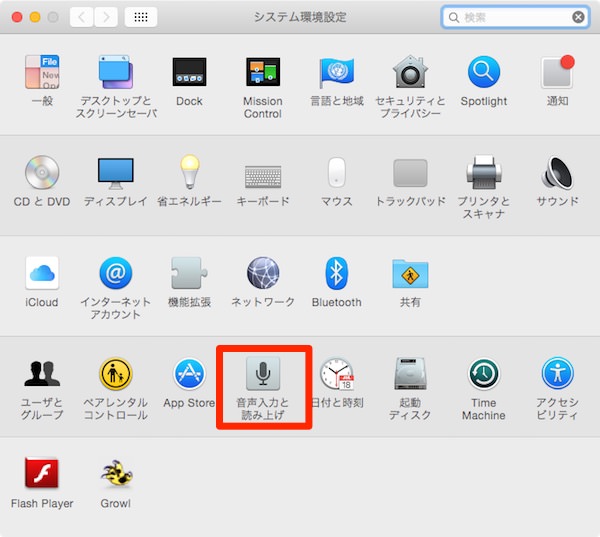Open プリンタとスキャナ preferences
The image size is (600, 537).
click(484, 172)
